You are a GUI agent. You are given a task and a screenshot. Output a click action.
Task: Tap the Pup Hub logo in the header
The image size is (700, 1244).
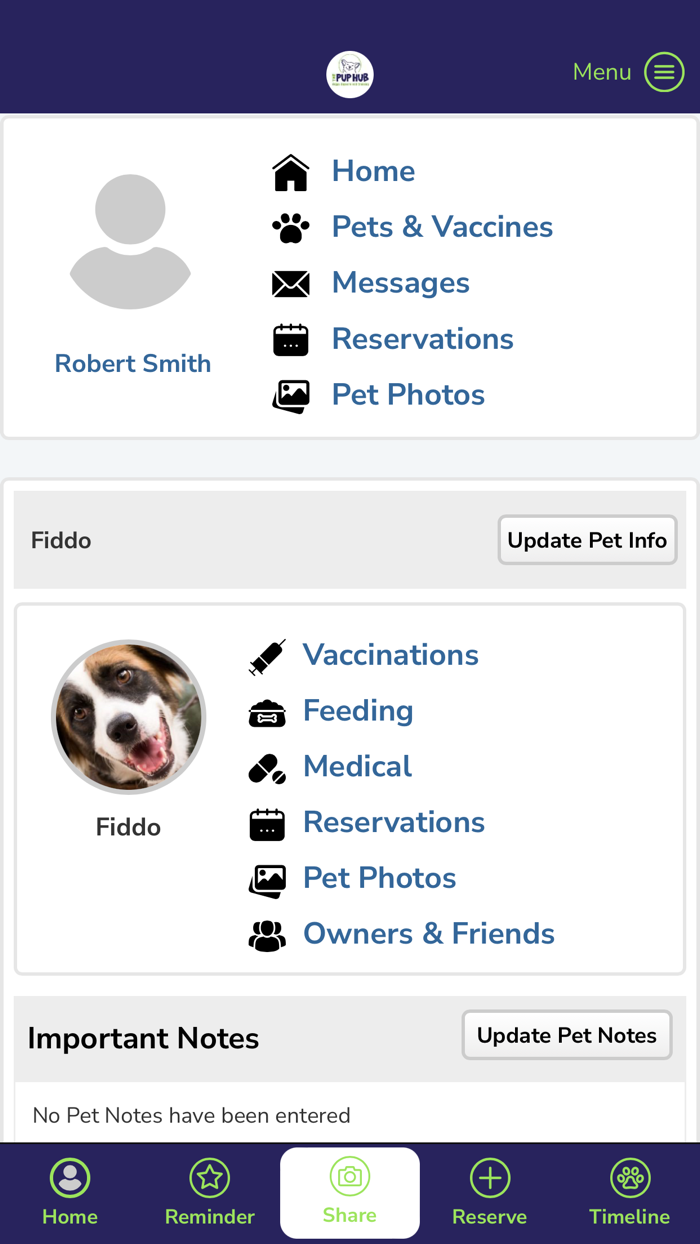coord(350,72)
